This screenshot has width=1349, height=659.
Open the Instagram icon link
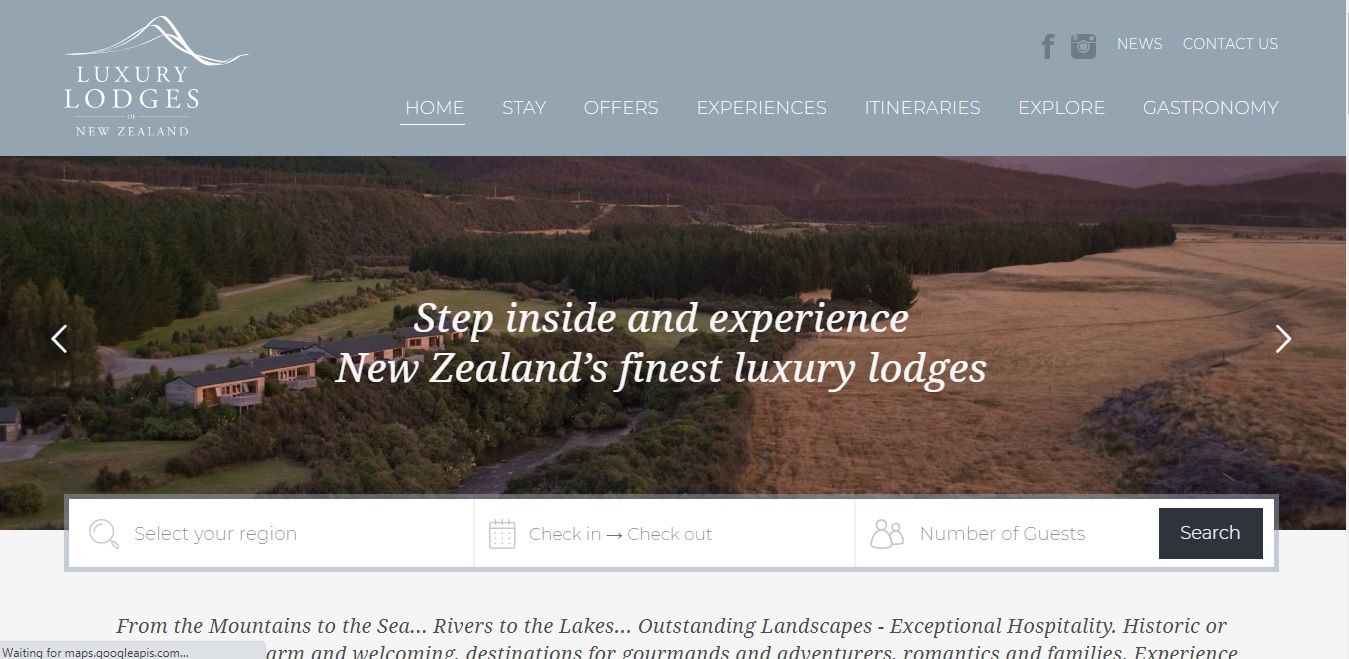[x=1083, y=46]
